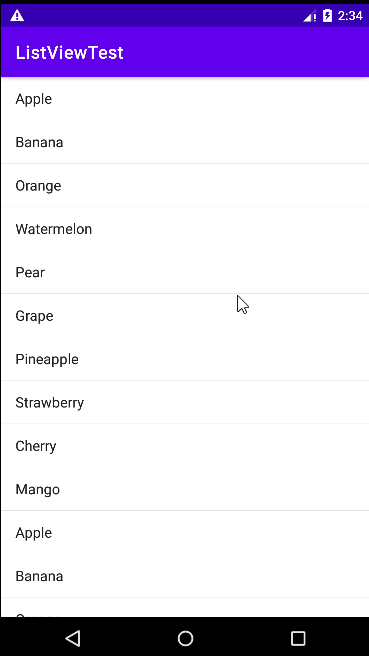This screenshot has width=369, height=656.
Task: Tap the second Banana near the bottom
Action: tap(184, 576)
